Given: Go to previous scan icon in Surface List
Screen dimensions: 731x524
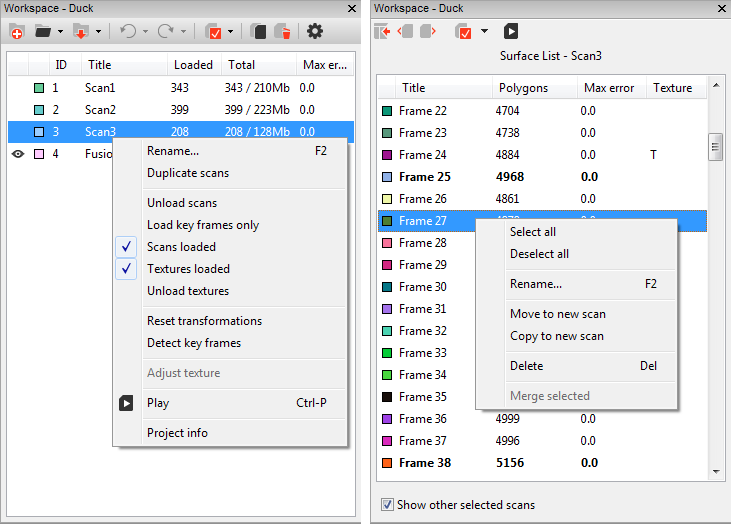Looking at the screenshot, I should (405, 31).
